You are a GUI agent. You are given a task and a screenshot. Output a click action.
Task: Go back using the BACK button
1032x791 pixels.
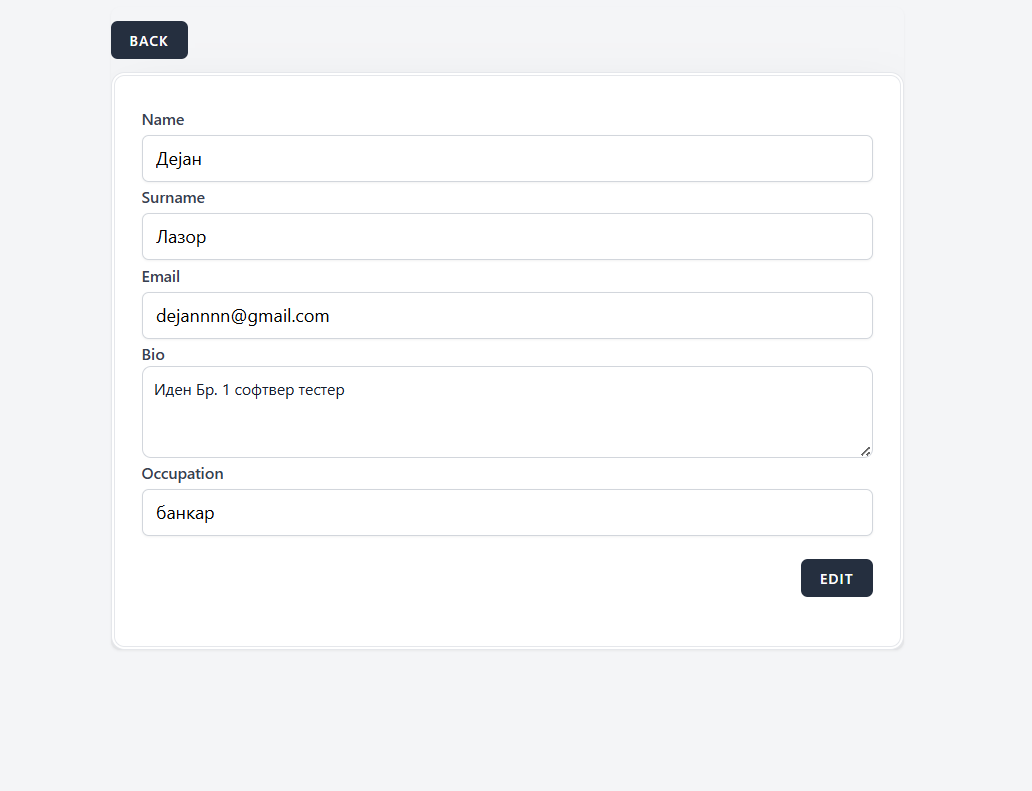pos(149,40)
